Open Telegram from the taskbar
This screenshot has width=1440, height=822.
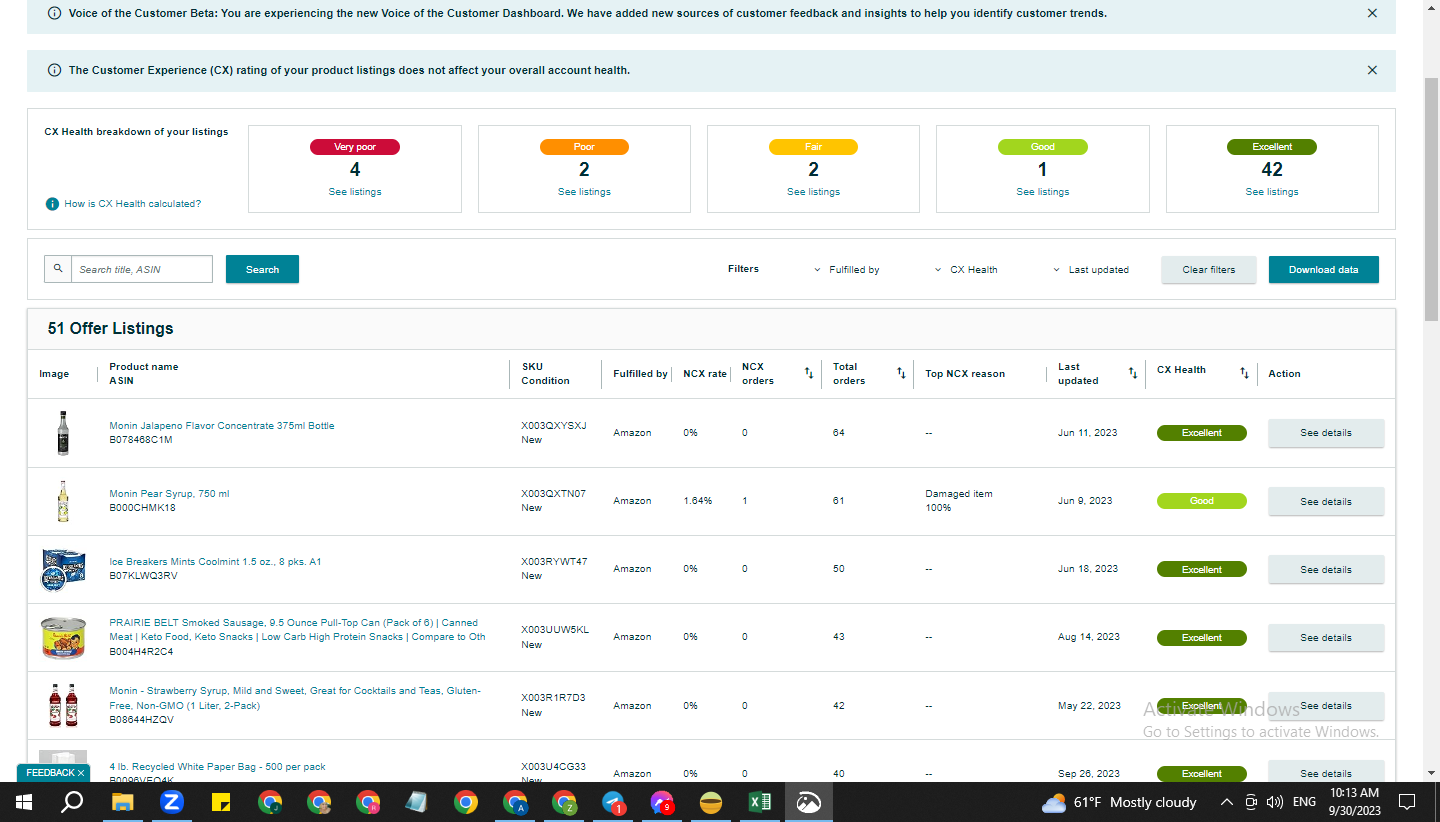tap(614, 802)
